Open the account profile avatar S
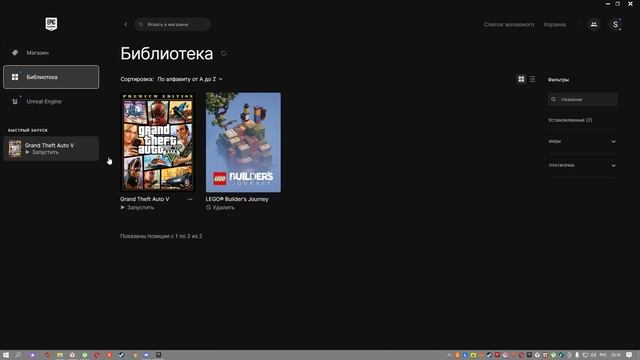This screenshot has width=640, height=360. pos(615,24)
